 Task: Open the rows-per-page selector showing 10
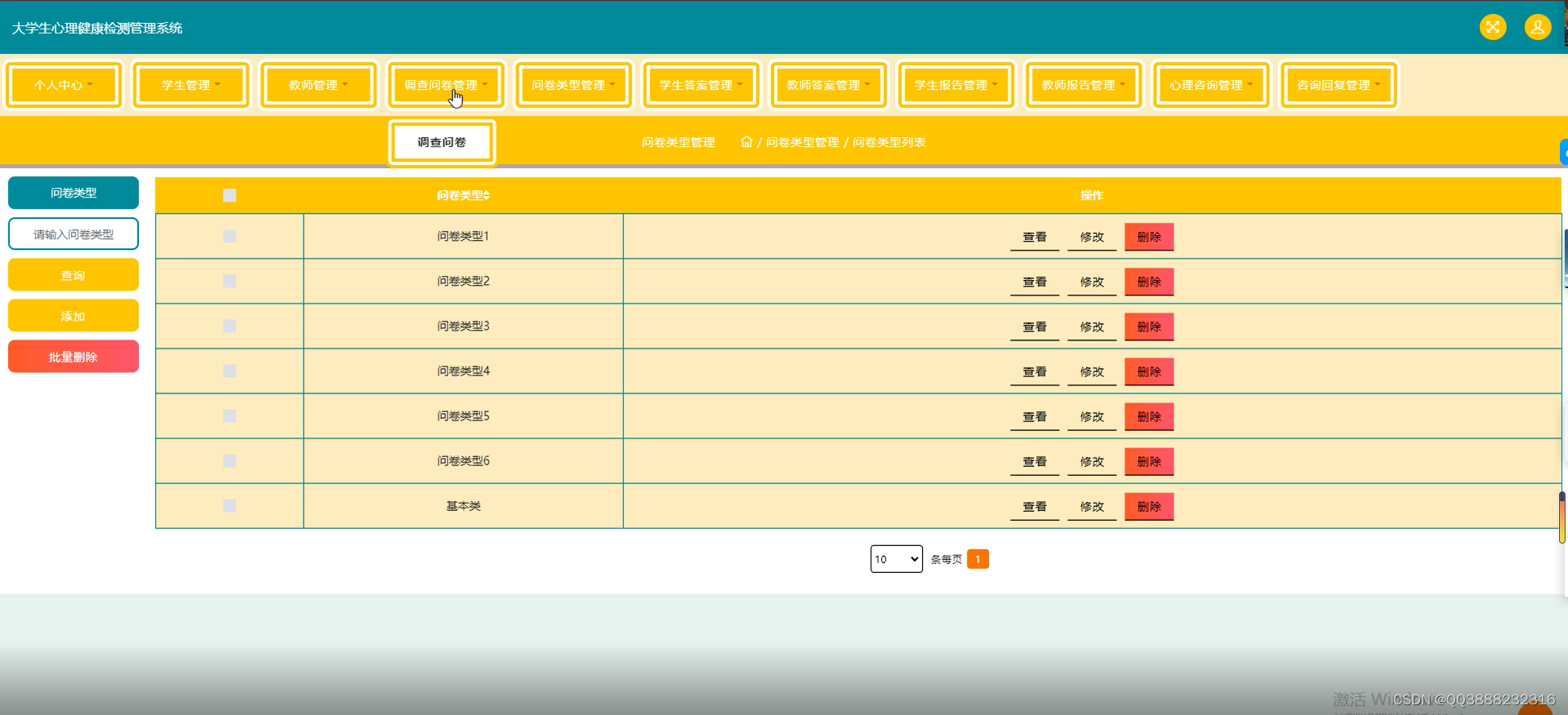[x=896, y=559]
